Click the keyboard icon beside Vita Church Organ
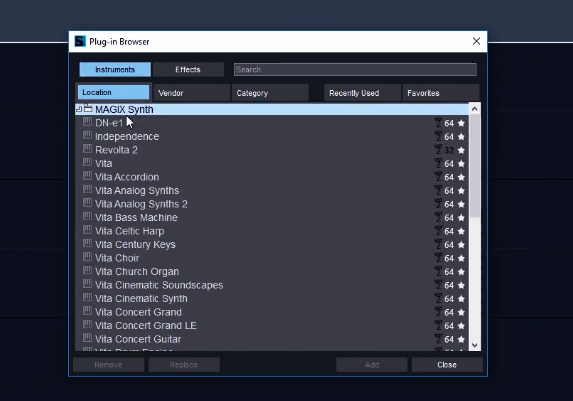Screen dimensions: 573x401 click(x=87, y=271)
